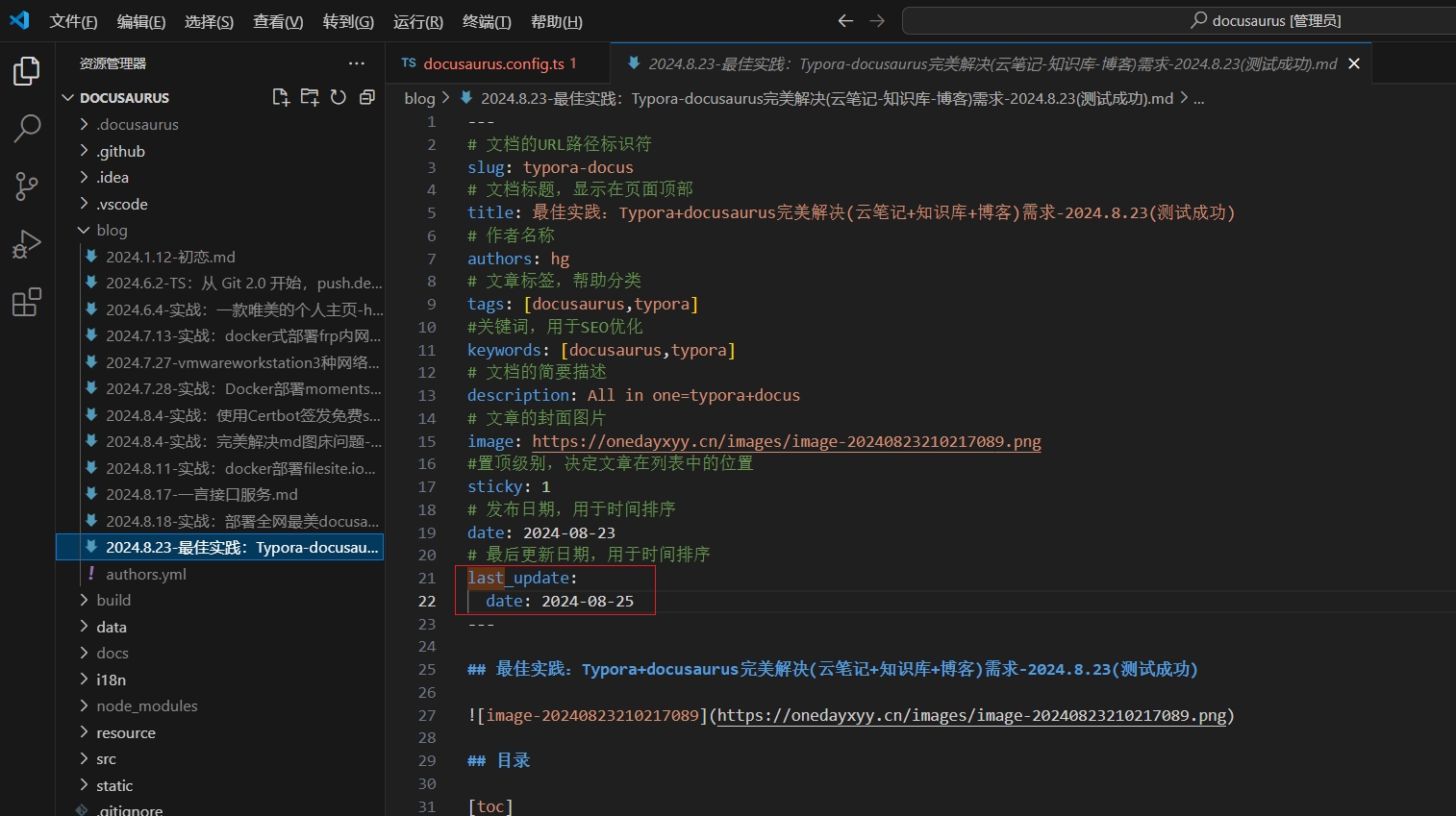
Task: Click the .gitignore file icon
Action: click(82, 810)
